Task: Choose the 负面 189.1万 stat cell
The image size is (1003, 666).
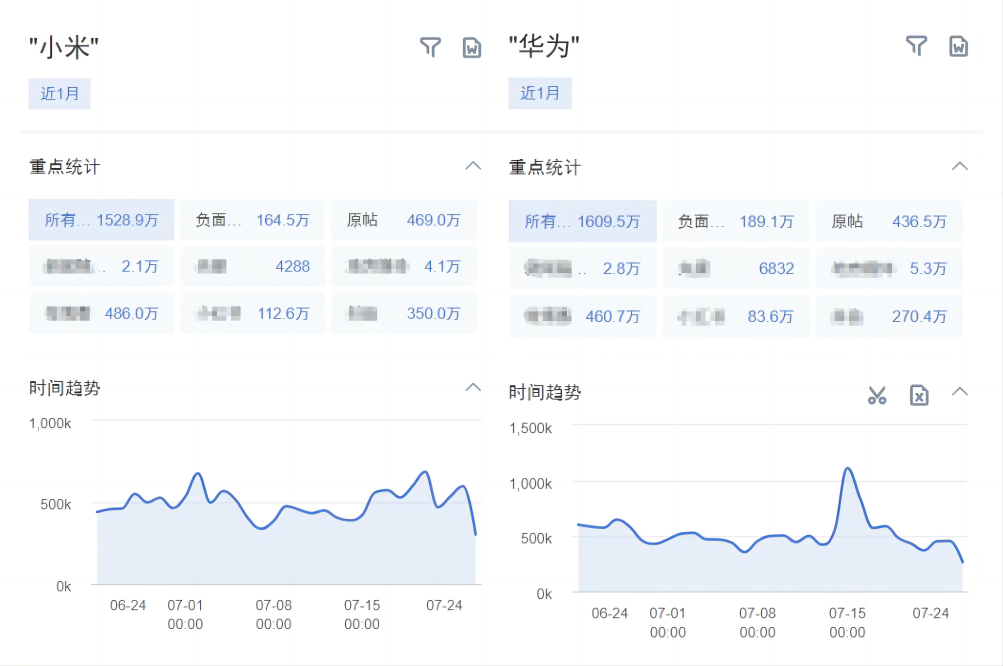Action: 736,221
